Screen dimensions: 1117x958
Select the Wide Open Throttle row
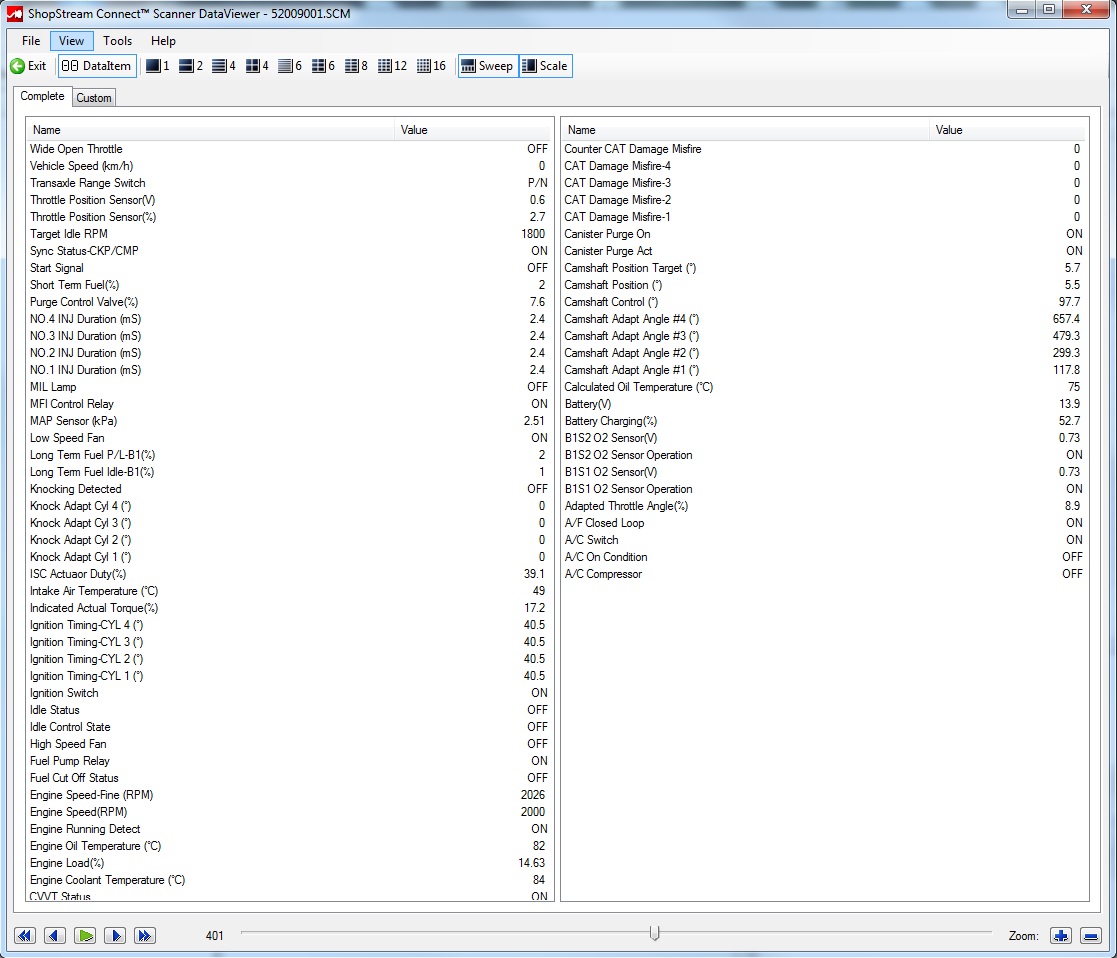point(289,149)
